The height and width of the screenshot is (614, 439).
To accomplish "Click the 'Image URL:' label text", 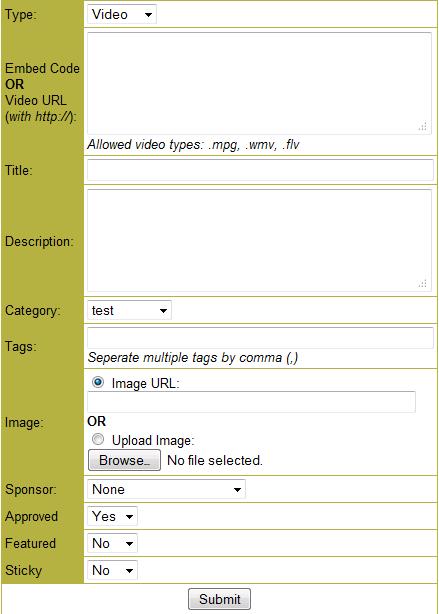I will [145, 383].
